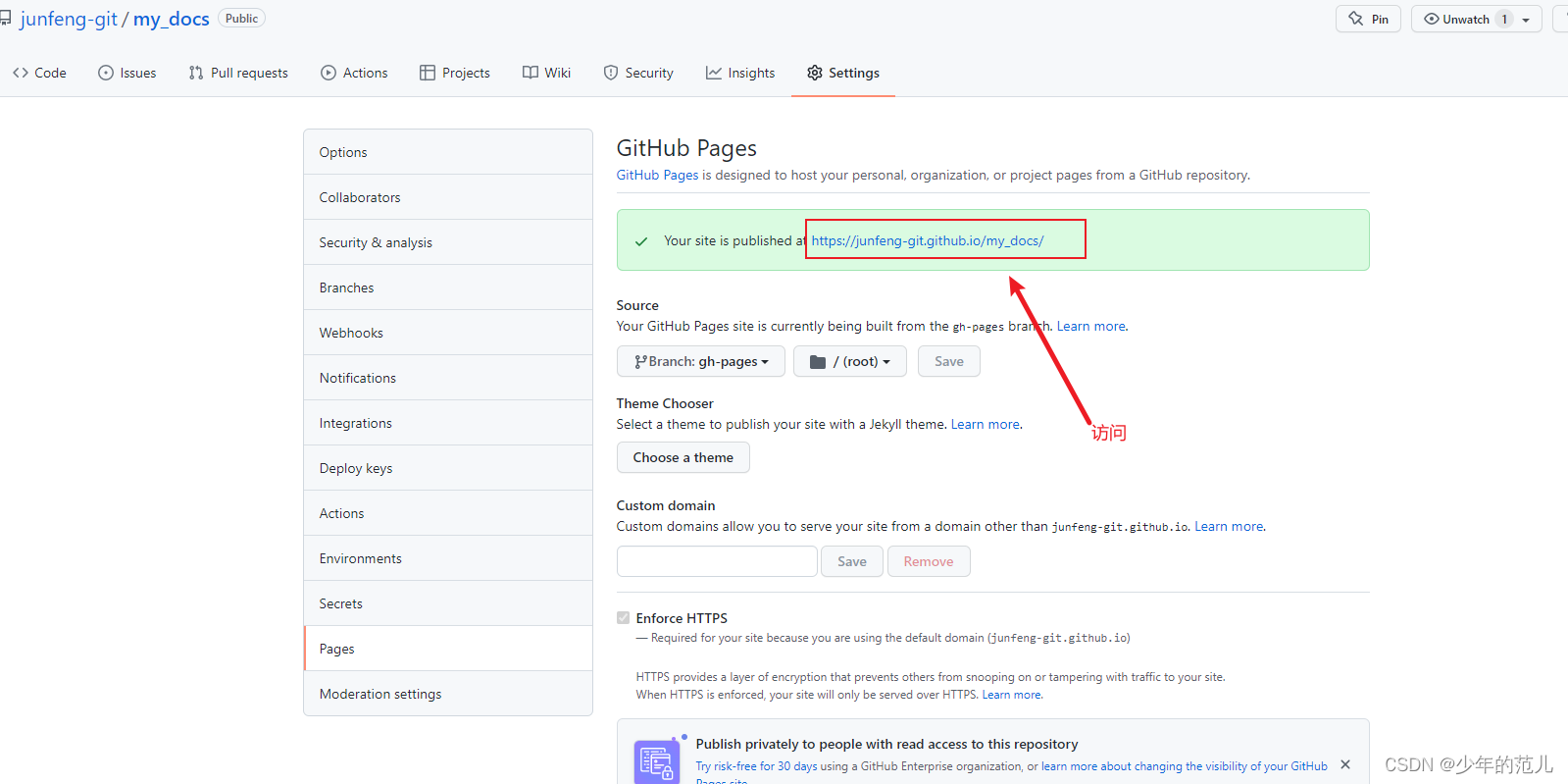Viewport: 1568px width, 784px height.
Task: View the Insights tab
Action: tap(740, 73)
